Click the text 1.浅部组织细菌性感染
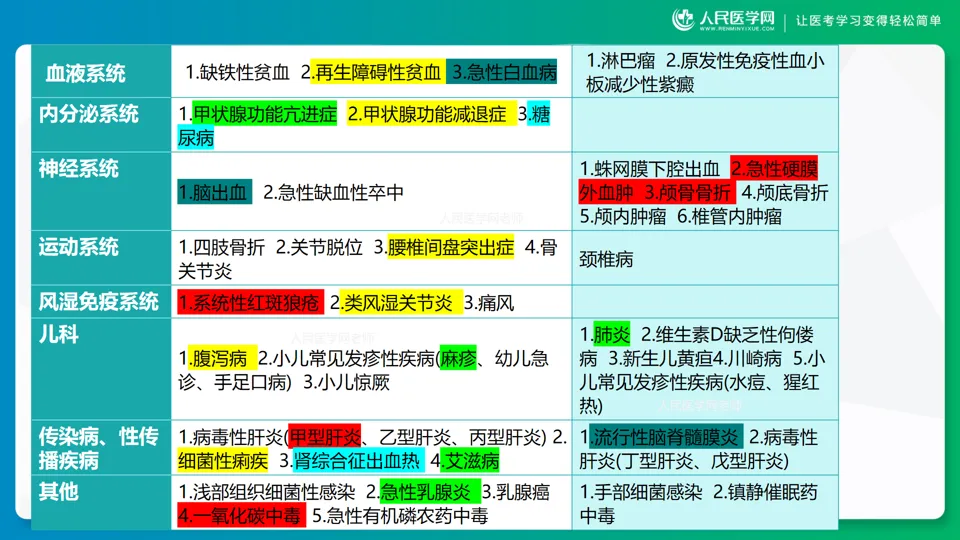 (266, 492)
